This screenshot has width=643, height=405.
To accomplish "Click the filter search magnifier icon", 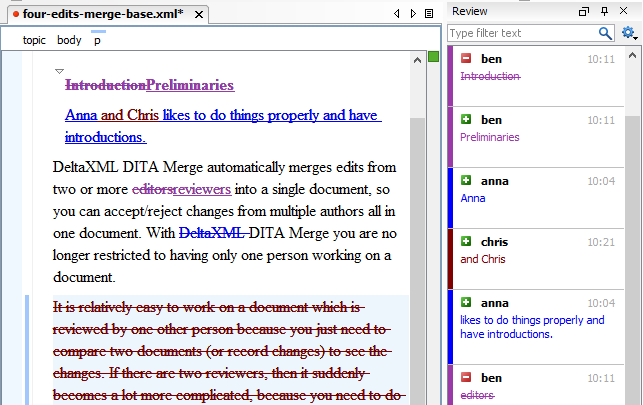I will tap(605, 33).
